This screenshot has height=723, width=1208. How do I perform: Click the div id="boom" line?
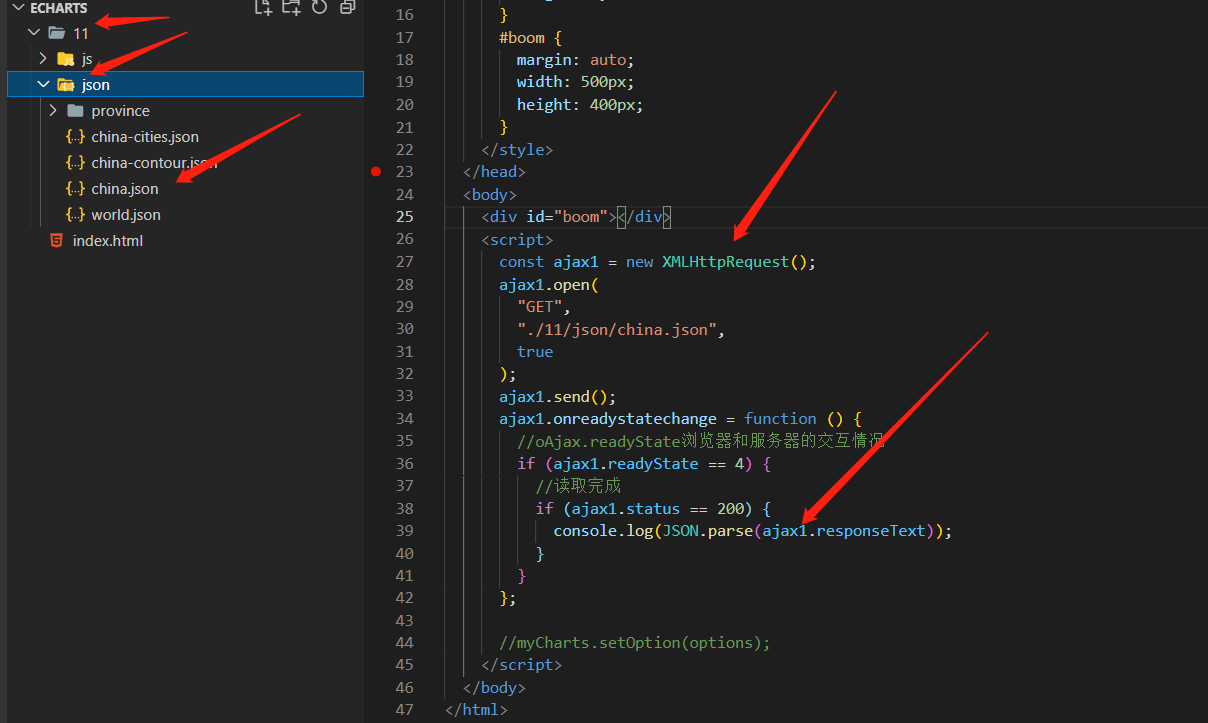576,217
